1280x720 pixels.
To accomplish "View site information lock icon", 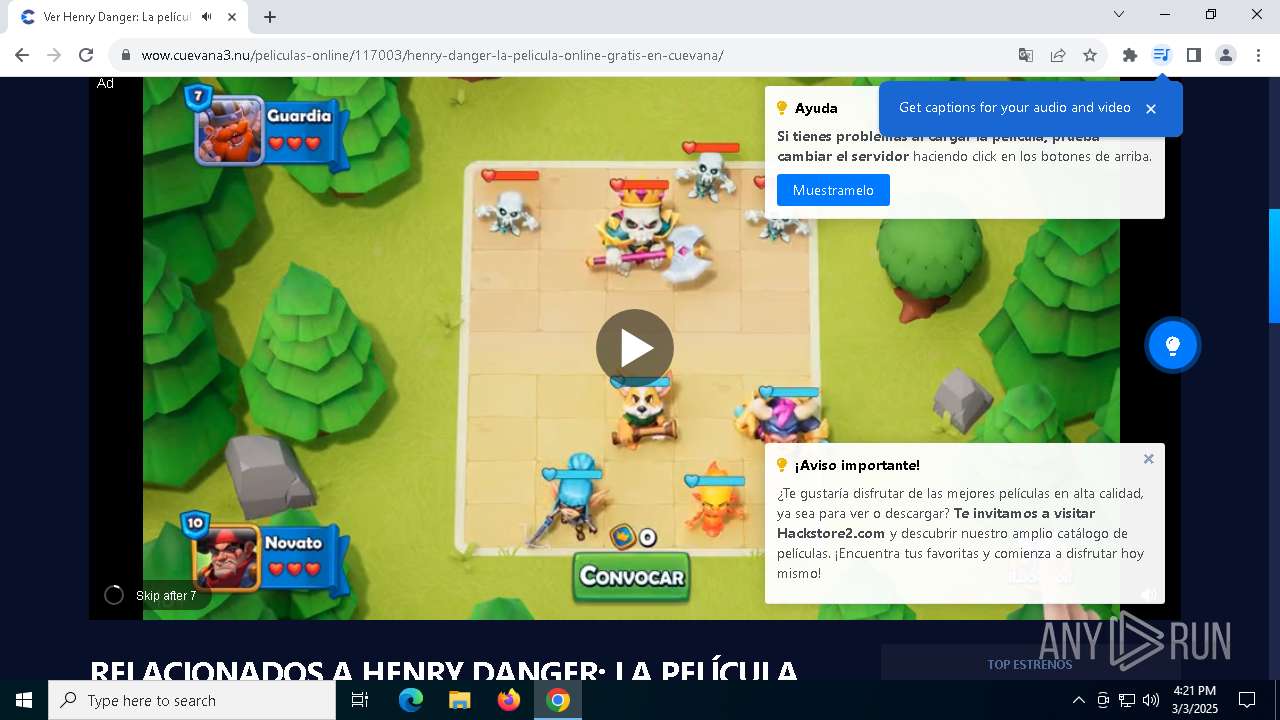I will pyautogui.click(x=126, y=55).
